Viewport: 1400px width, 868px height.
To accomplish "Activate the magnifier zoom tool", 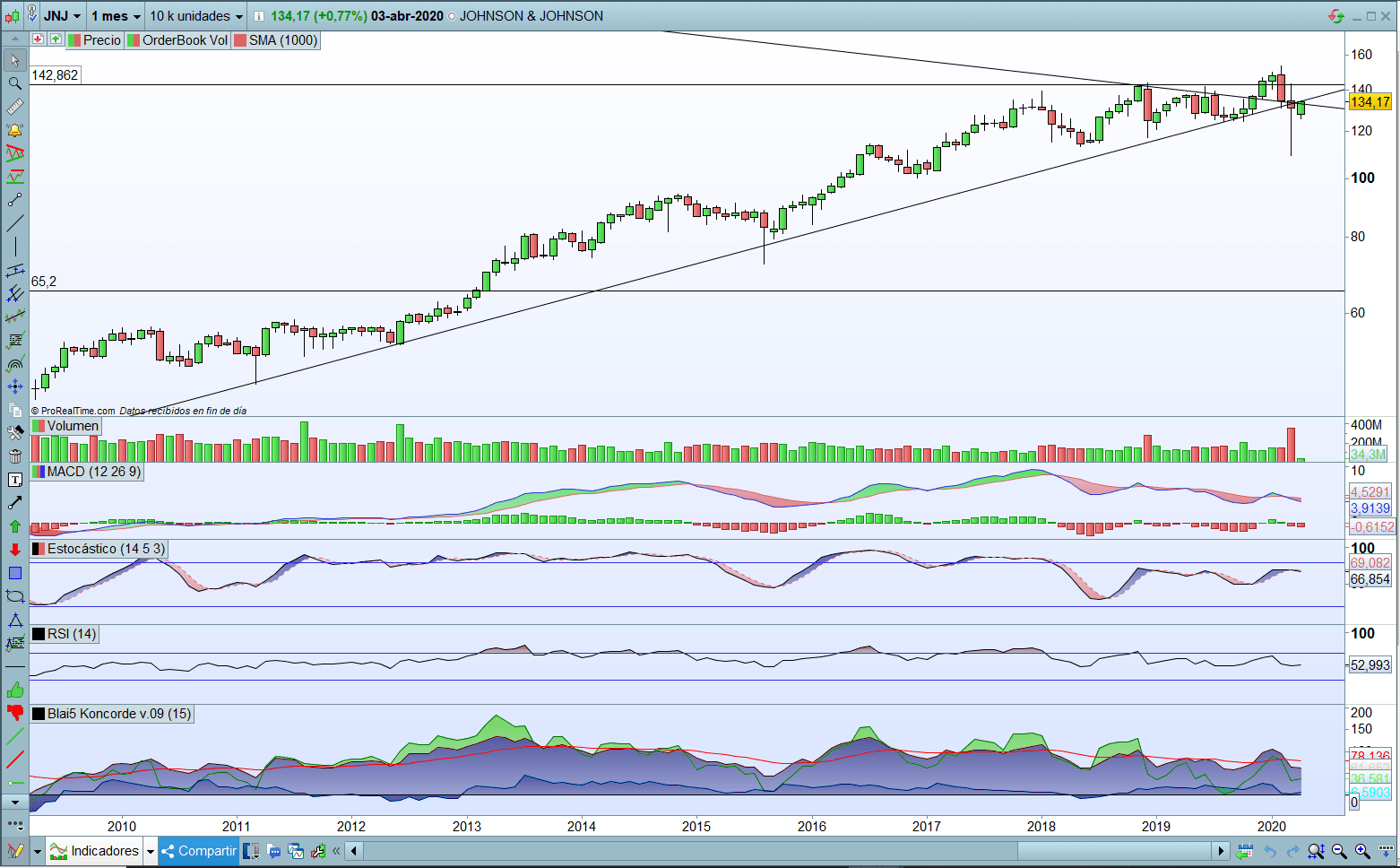I will coord(14,83).
